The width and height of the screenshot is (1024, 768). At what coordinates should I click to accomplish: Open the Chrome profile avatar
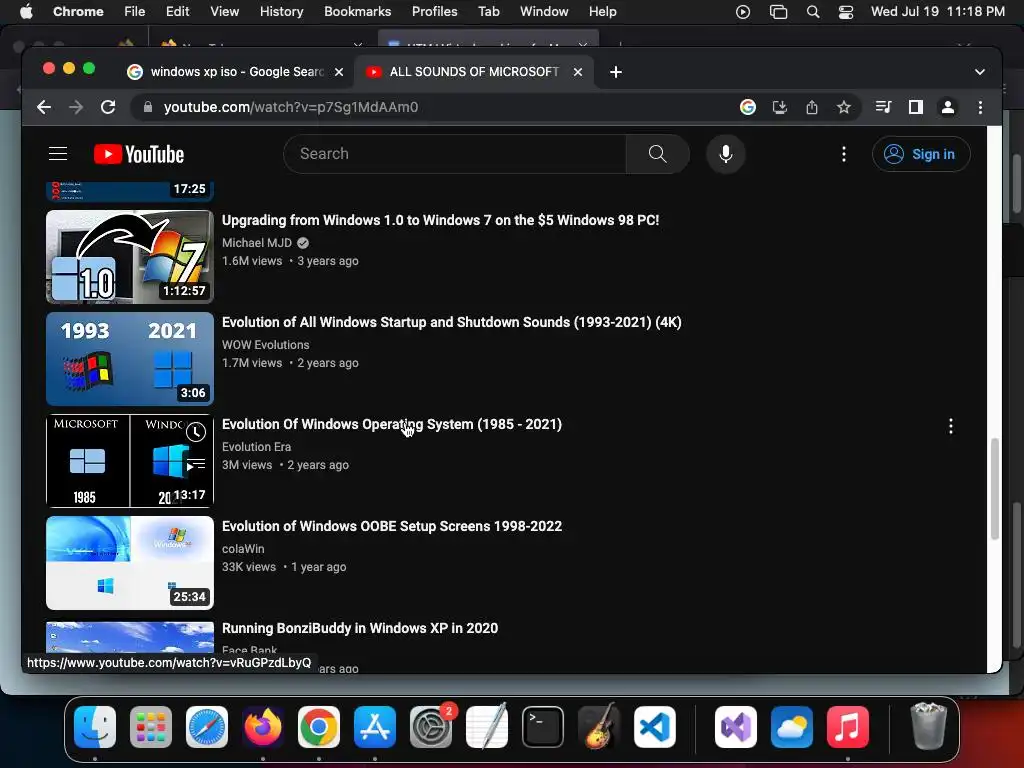[948, 107]
